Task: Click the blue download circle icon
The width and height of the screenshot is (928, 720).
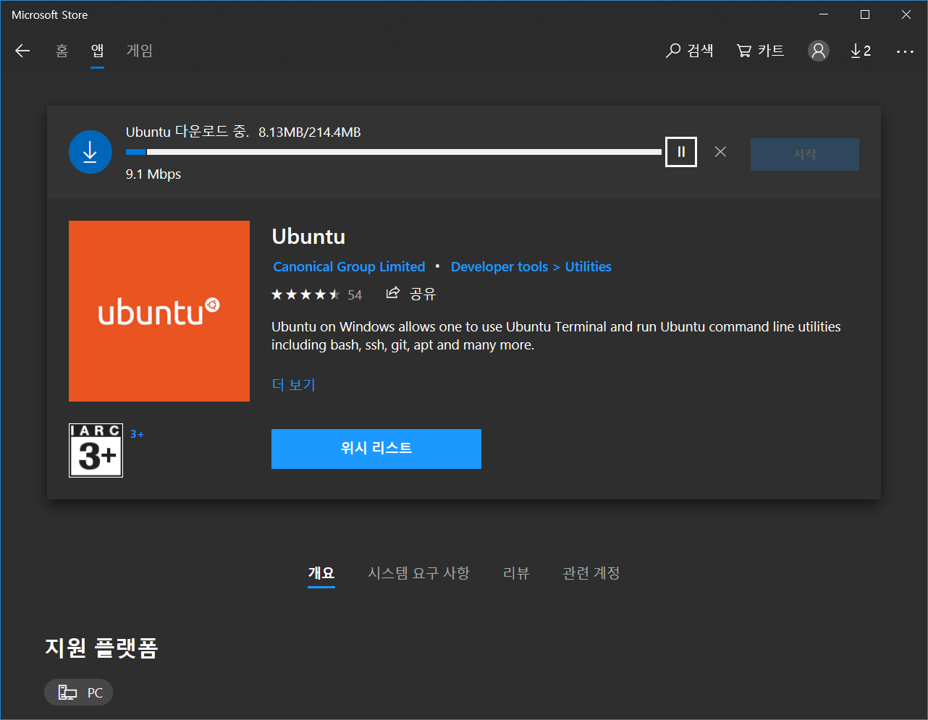Action: point(90,152)
